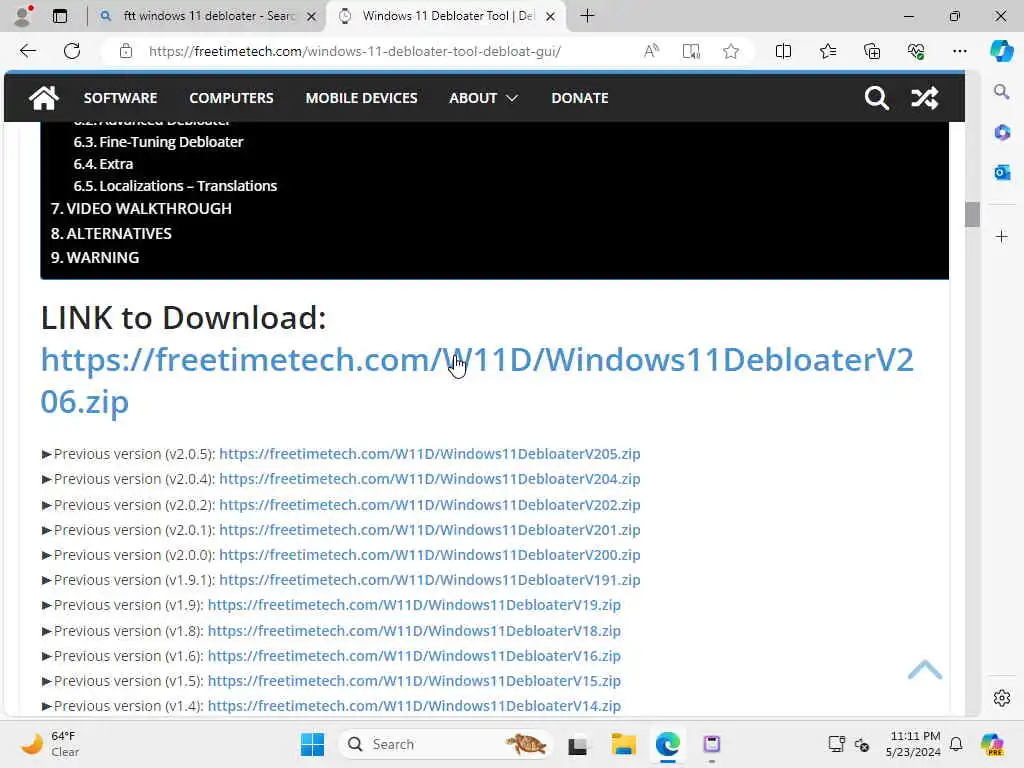1024x768 pixels.
Task: Open sidebar settings gear icon
Action: pos(1002,698)
